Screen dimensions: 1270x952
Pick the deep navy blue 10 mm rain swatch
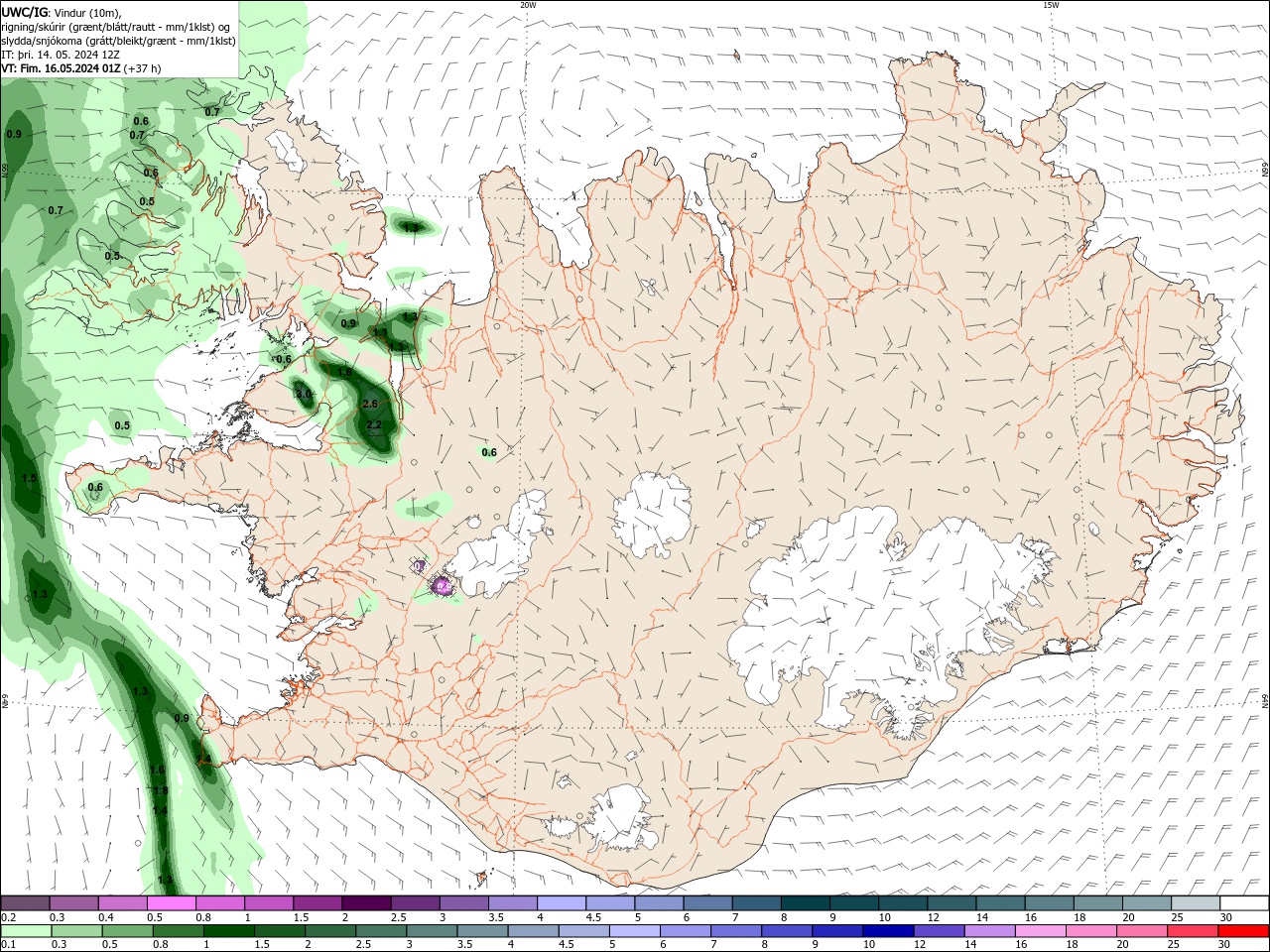click(x=888, y=931)
